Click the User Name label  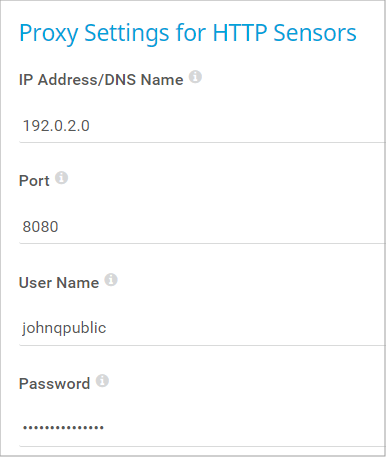(59, 283)
